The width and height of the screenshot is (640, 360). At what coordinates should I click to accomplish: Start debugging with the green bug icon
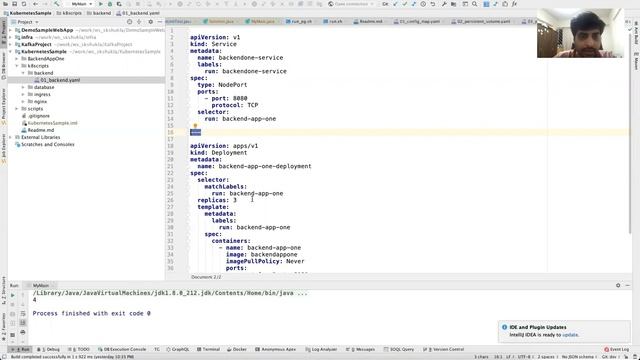(x=110, y=4)
